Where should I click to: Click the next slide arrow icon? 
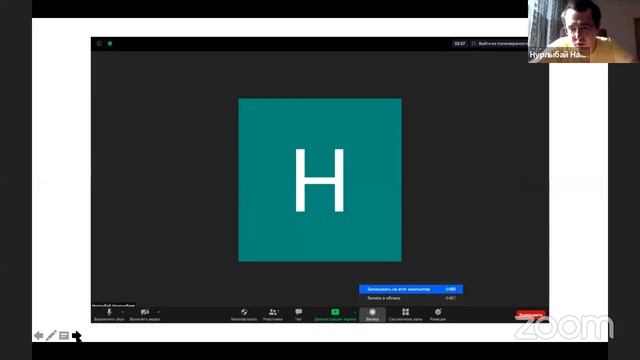pyautogui.click(x=76, y=336)
